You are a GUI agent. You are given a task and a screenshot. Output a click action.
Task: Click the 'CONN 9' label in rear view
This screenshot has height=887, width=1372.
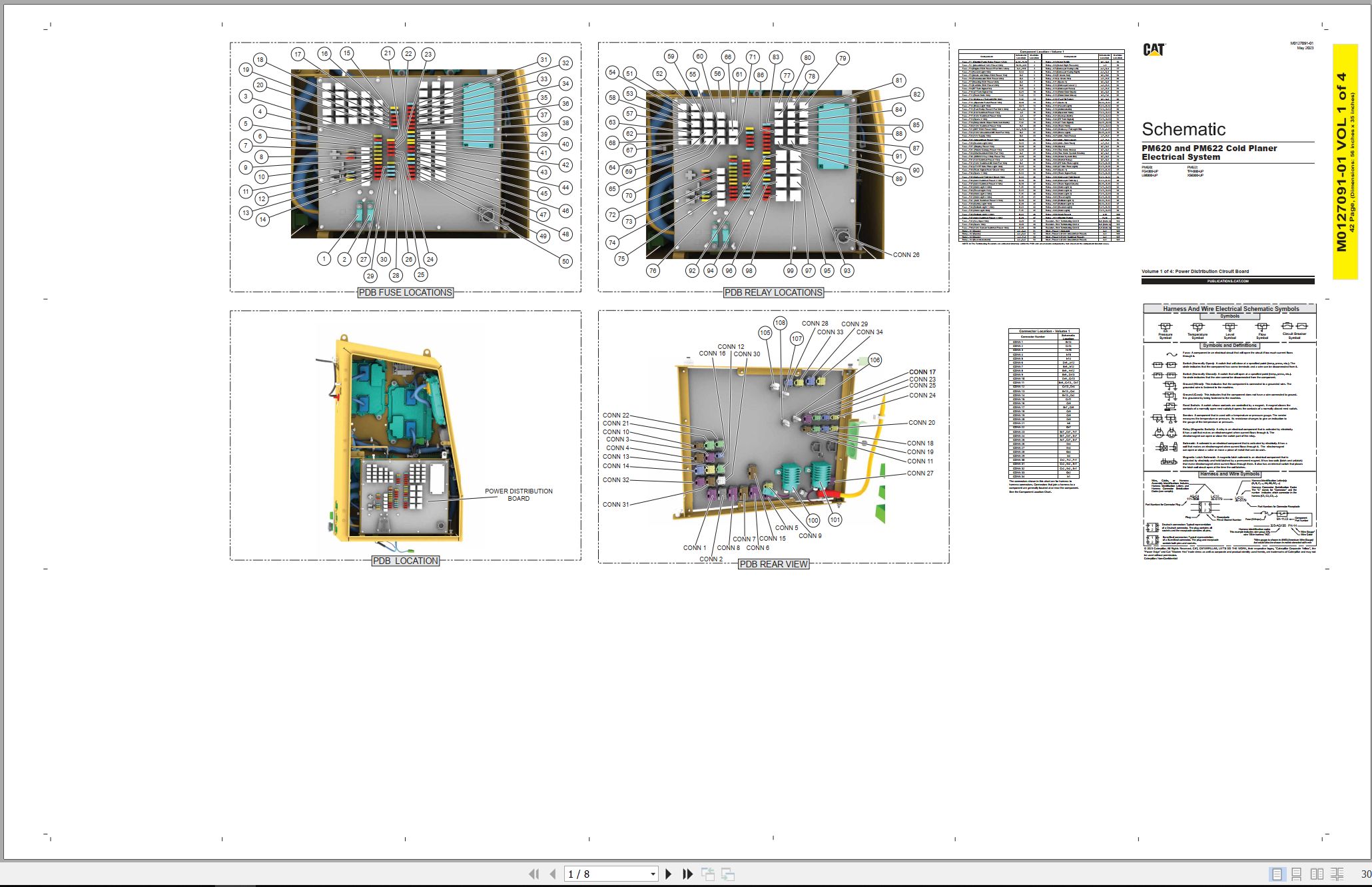tap(810, 536)
